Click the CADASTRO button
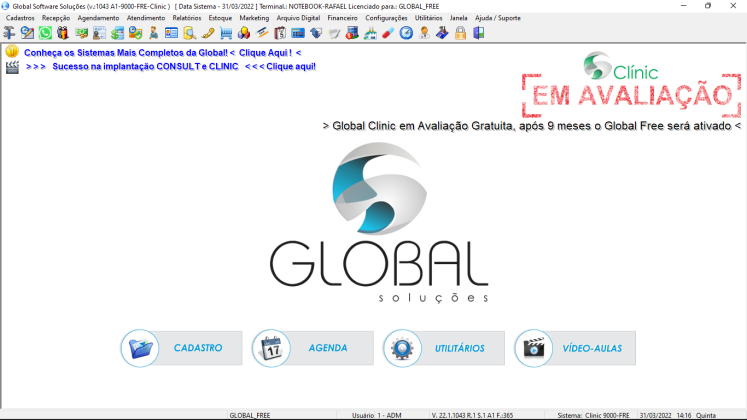Image resolution: width=747 pixels, height=420 pixels. [x=182, y=348]
